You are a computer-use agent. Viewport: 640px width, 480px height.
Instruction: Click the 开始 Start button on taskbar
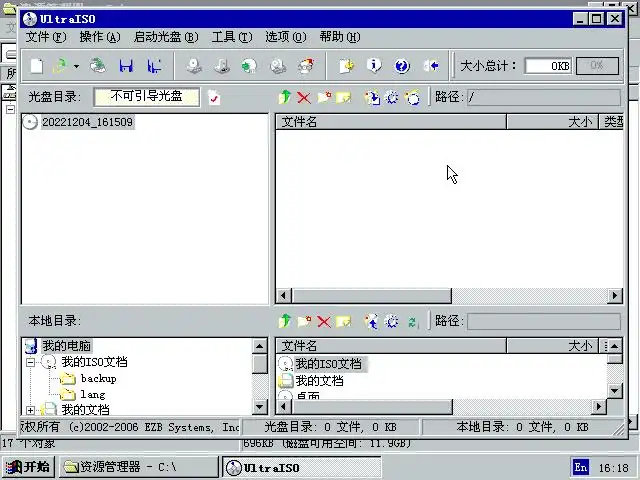point(28,467)
